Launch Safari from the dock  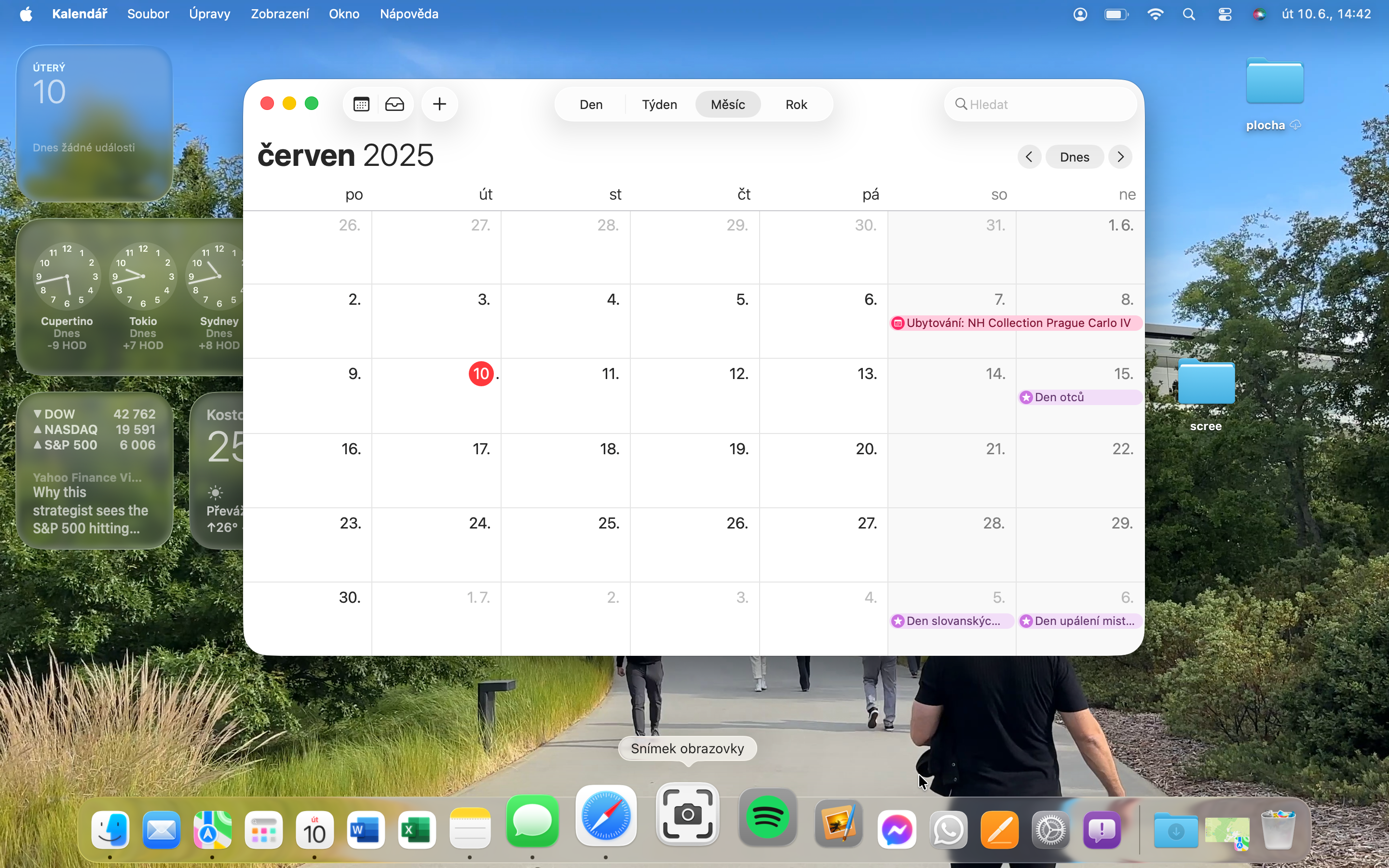coord(606,816)
